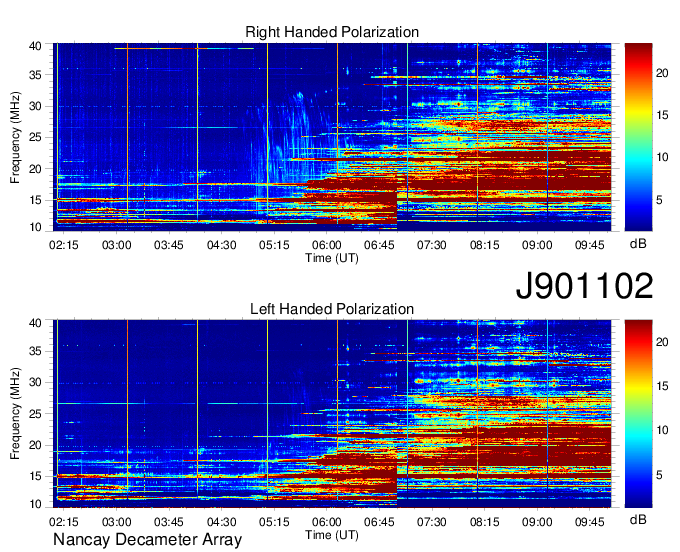This screenshot has height=552, width=680.
Task: Click the 08:15 tick under the top plot
Action: tap(484, 245)
